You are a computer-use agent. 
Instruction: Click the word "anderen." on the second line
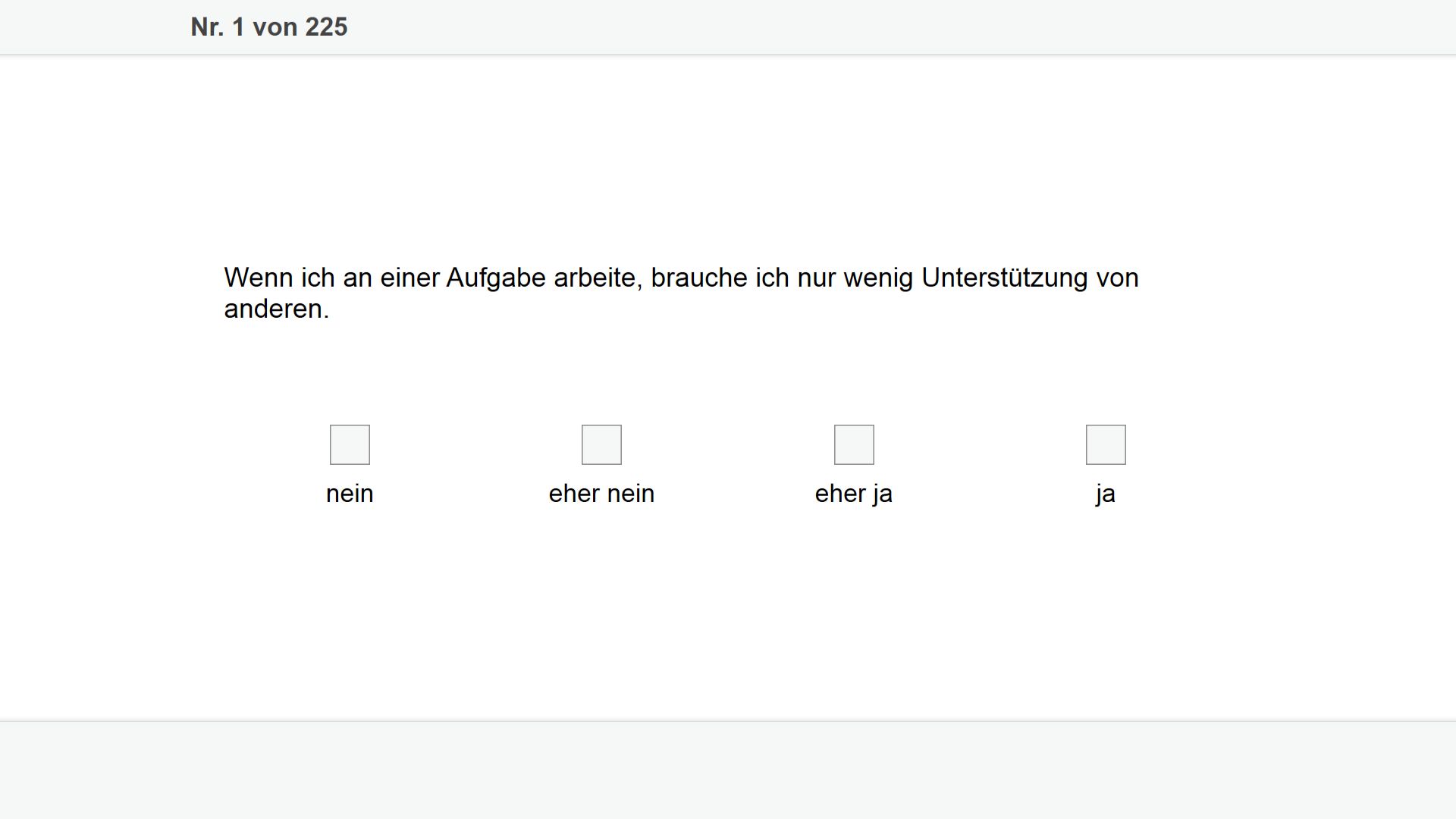277,309
